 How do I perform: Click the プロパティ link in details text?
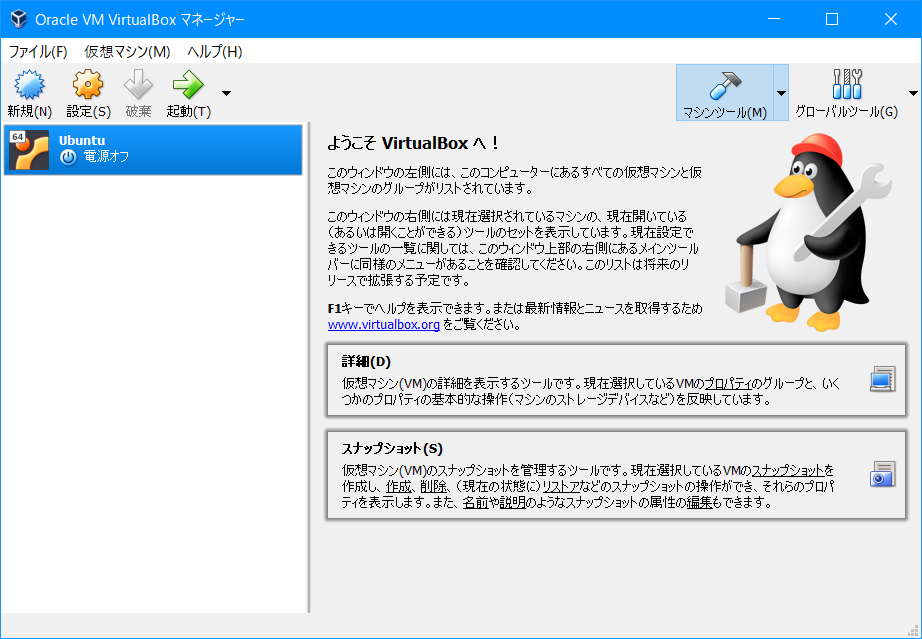click(728, 384)
